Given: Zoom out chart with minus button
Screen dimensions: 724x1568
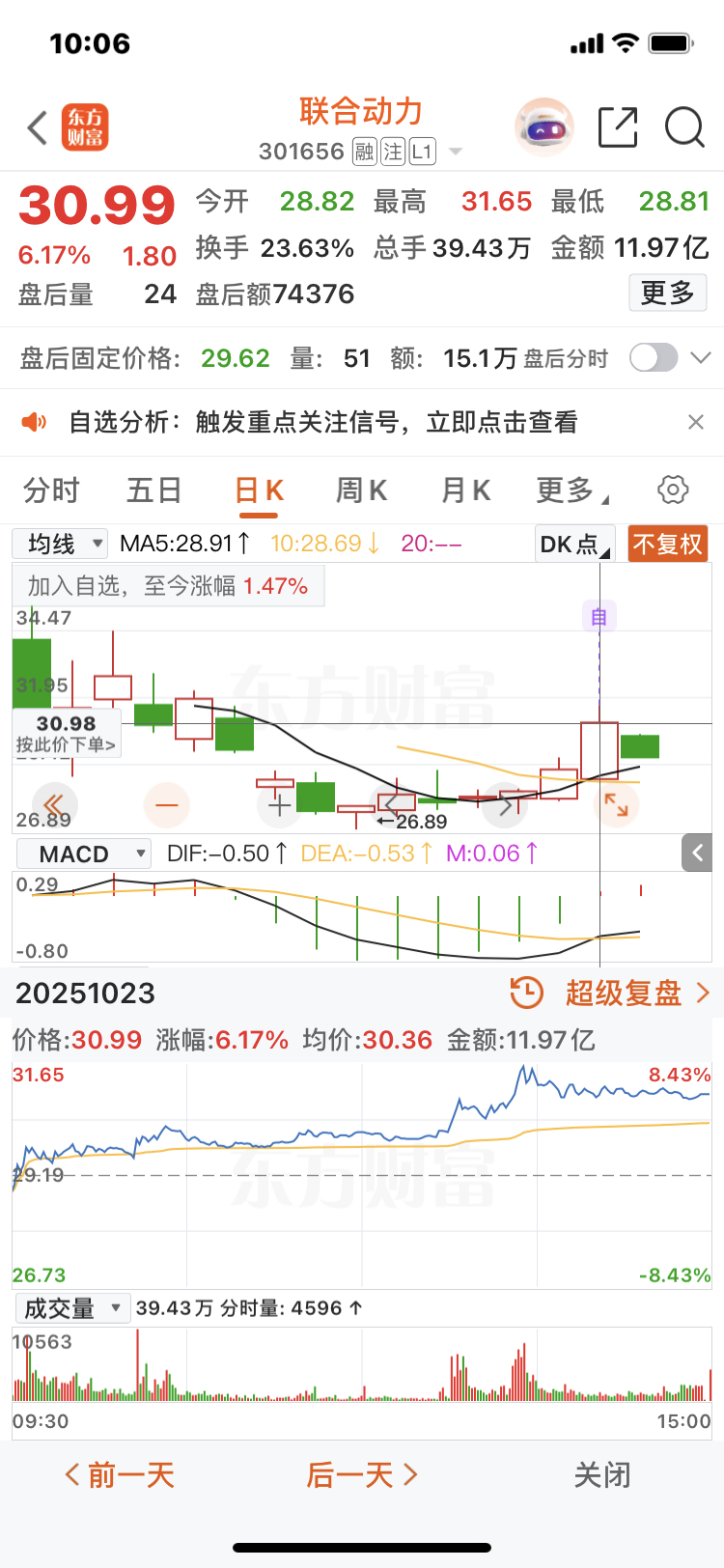Looking at the screenshot, I should (167, 804).
